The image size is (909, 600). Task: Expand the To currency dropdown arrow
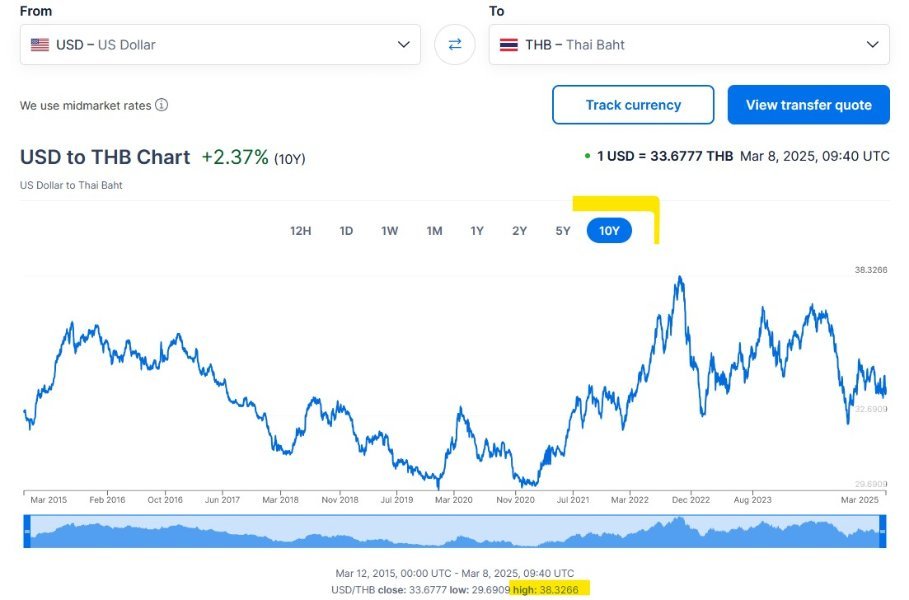pyautogui.click(x=871, y=45)
